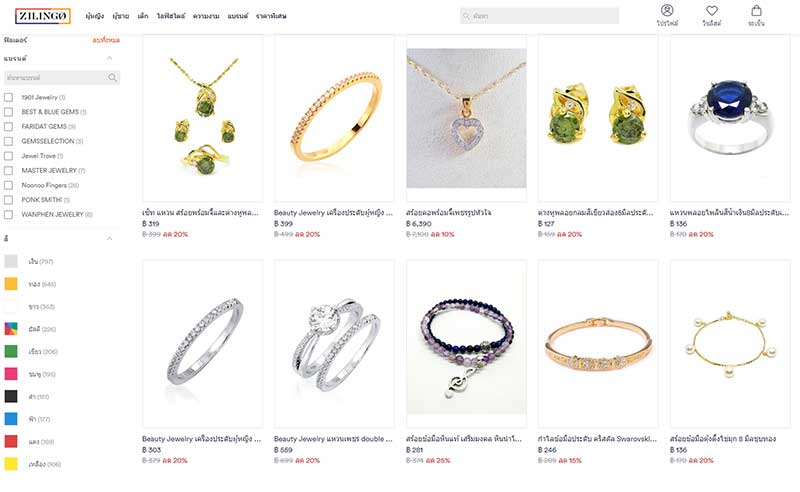Focus the top search input field
The width and height of the screenshot is (800, 492).
click(x=539, y=16)
